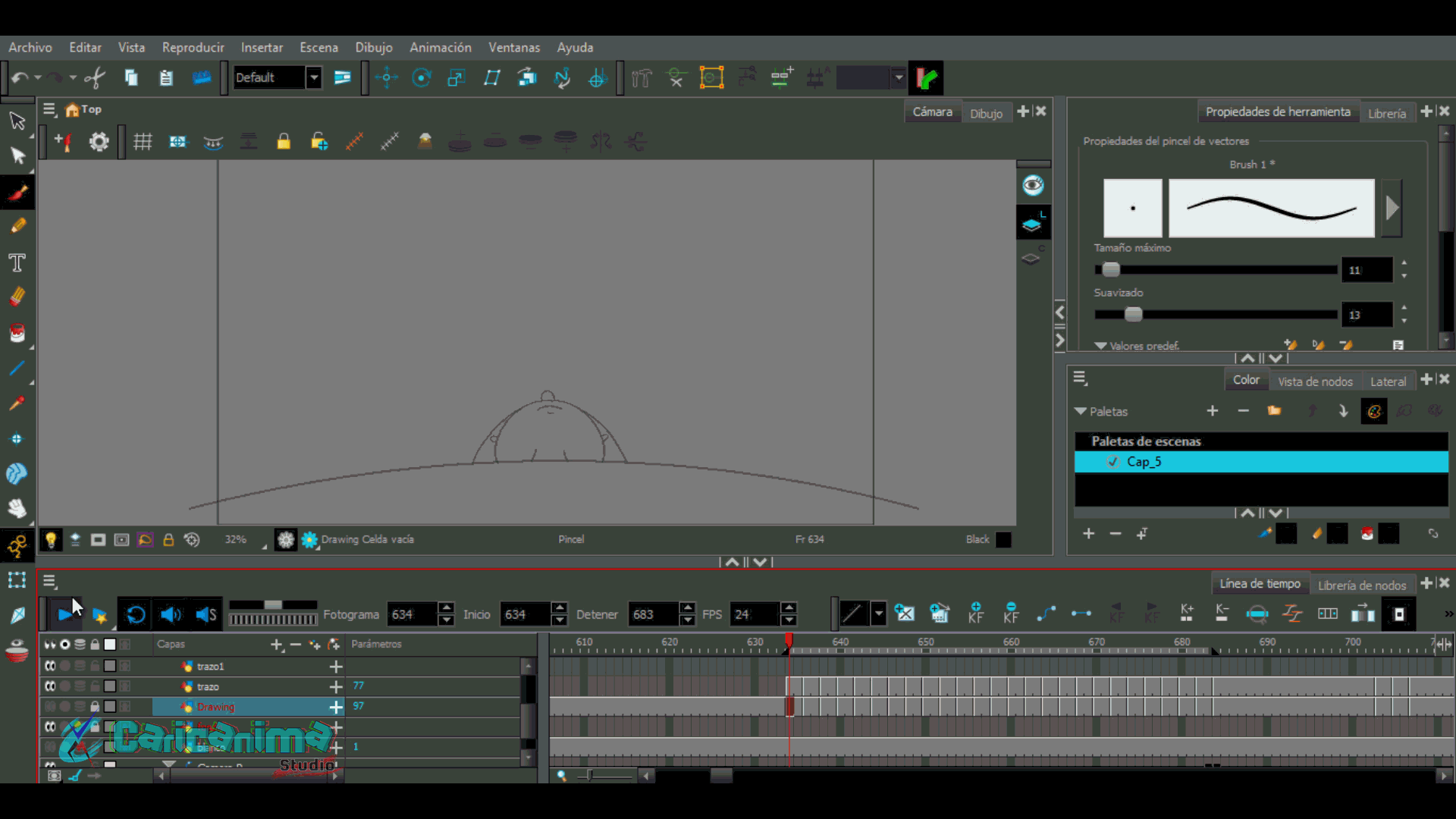Click the new palette folder icon
Image resolution: width=1456 pixels, height=819 pixels.
coord(1274,410)
